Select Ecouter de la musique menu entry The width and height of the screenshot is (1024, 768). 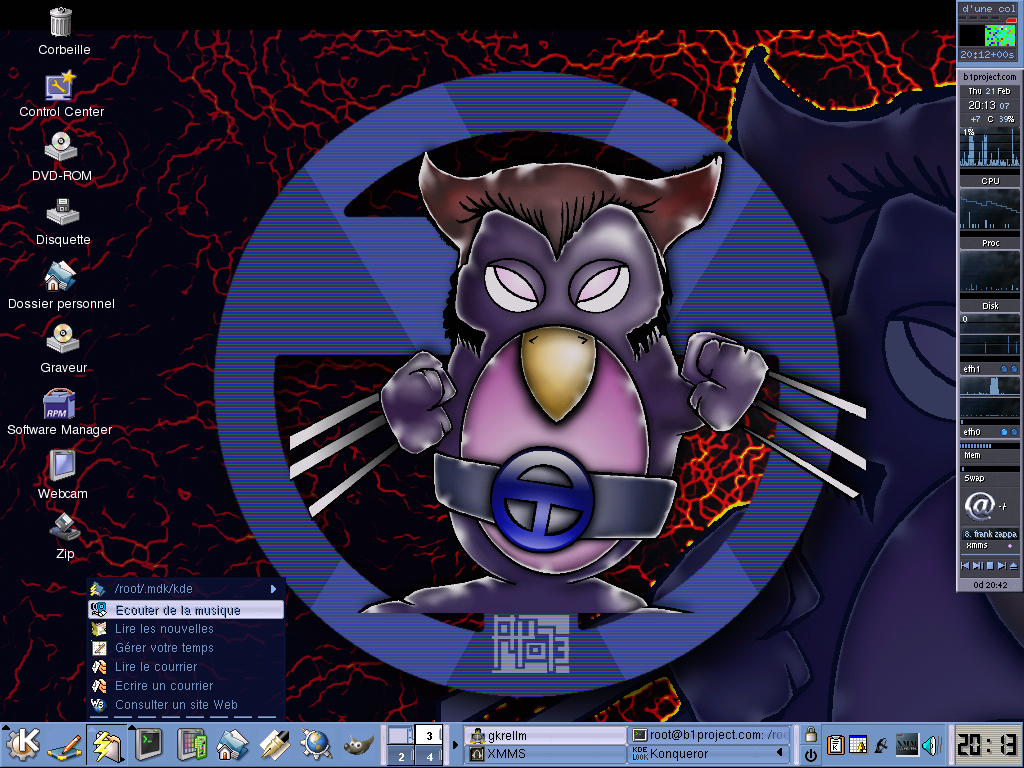(186, 610)
